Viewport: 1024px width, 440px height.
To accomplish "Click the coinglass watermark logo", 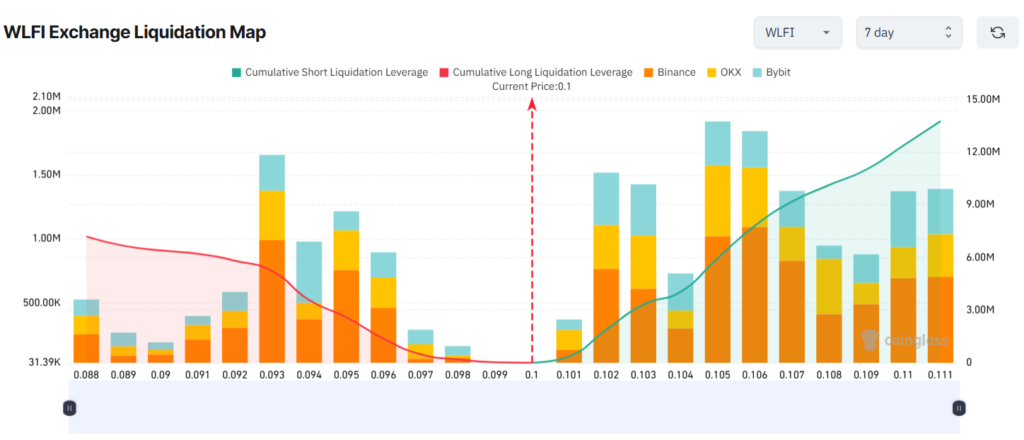I will (904, 339).
